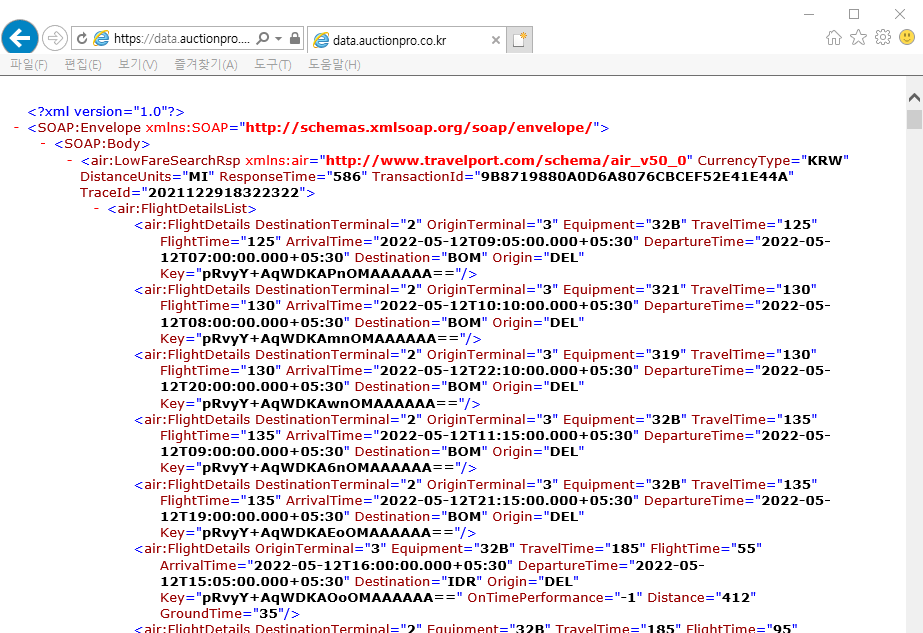923x633 pixels.
Task: Close the data.auctionpro.co.kr tab
Action: (494, 41)
